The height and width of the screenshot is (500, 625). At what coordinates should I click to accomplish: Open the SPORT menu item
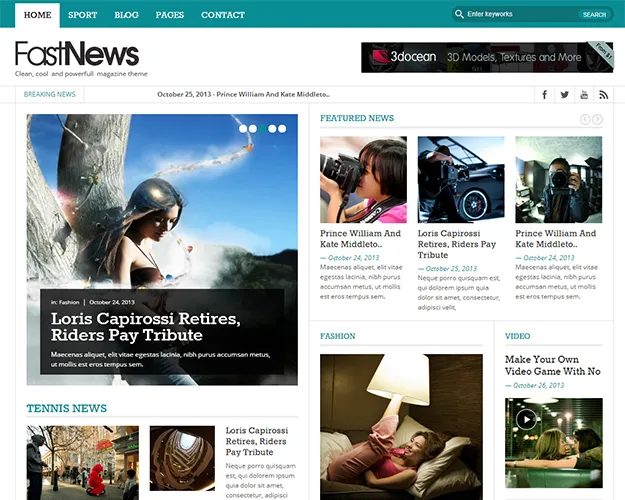83,15
